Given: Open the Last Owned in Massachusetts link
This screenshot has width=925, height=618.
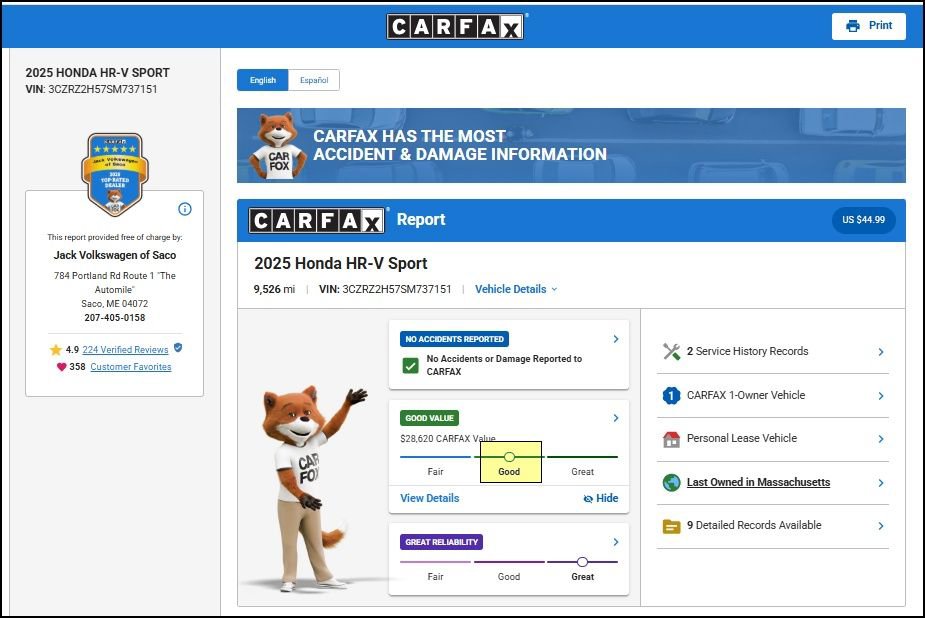Looking at the screenshot, I should 758,482.
